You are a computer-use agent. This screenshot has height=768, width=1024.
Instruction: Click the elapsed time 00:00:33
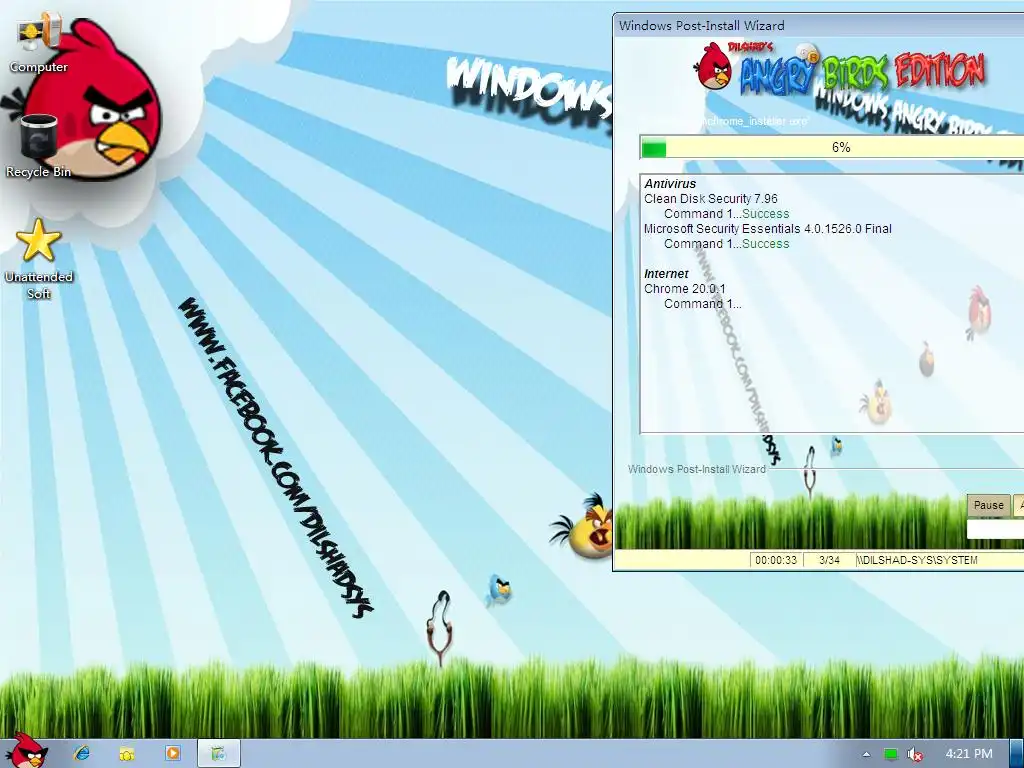[776, 560]
